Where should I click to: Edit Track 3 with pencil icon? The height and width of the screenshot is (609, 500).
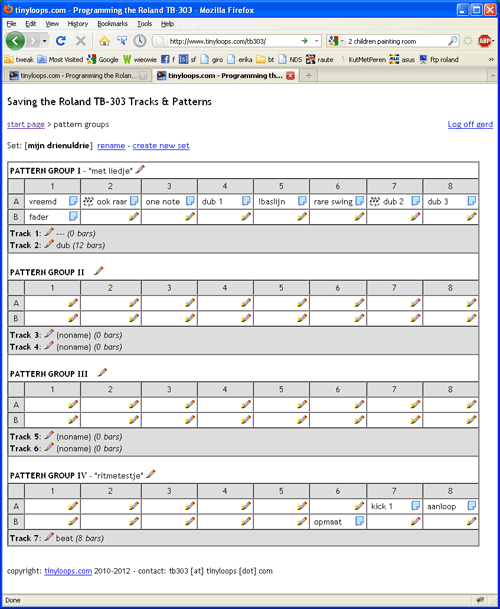(49, 334)
